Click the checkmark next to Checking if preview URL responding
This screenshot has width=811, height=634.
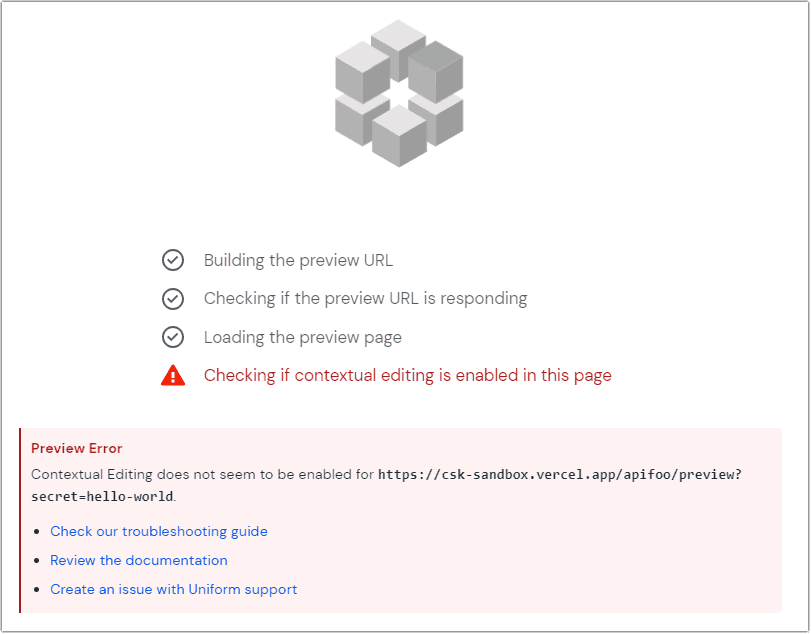[173, 298]
